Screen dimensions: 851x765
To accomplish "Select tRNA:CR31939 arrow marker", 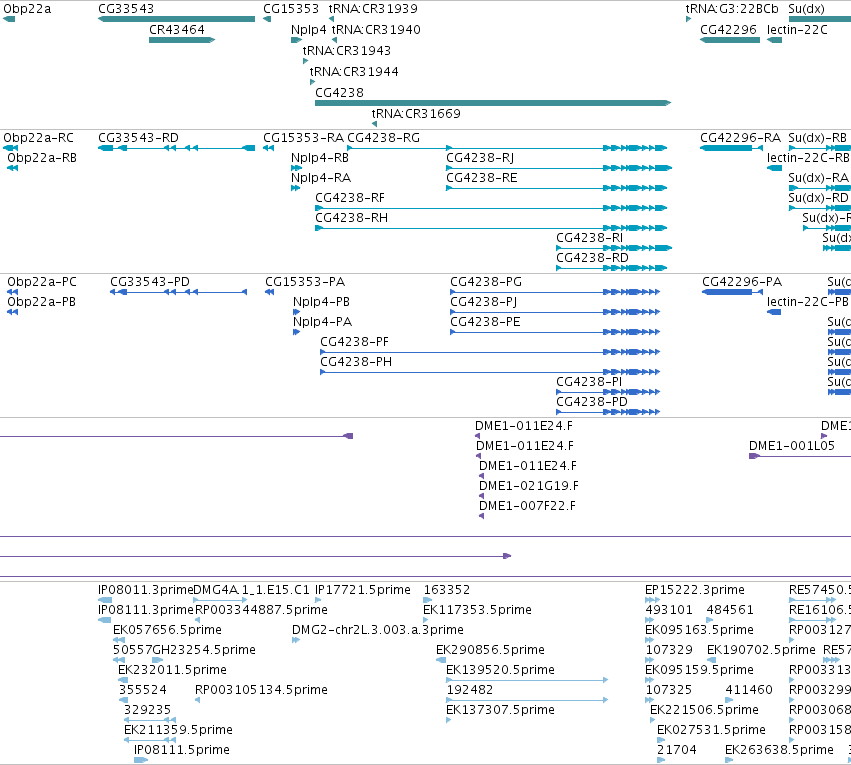I will click(332, 19).
